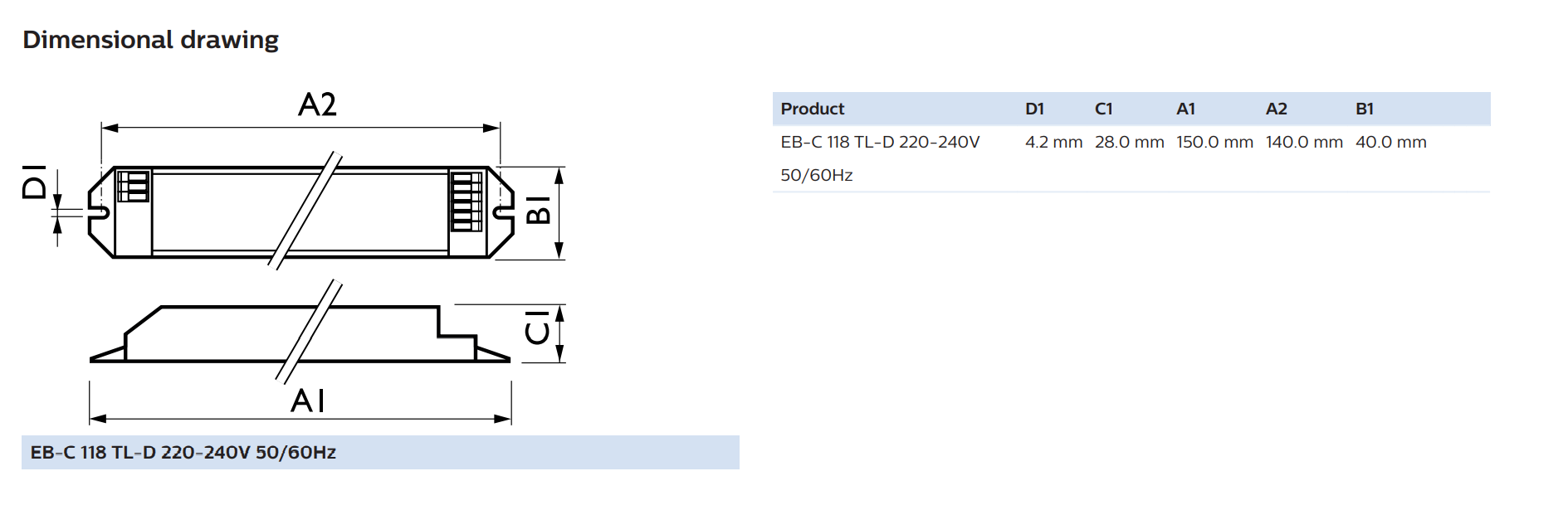The image size is (1568, 510).
Task: Click the A1 column header in table
Action: (1185, 109)
